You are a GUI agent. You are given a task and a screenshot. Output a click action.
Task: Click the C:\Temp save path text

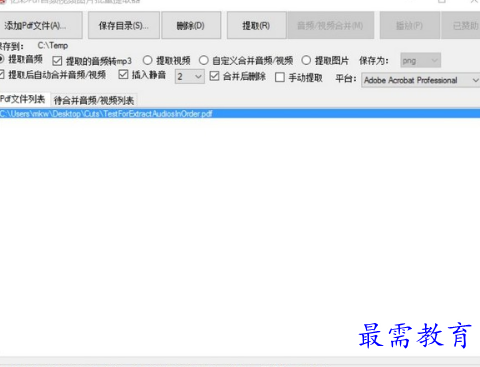click(53, 46)
